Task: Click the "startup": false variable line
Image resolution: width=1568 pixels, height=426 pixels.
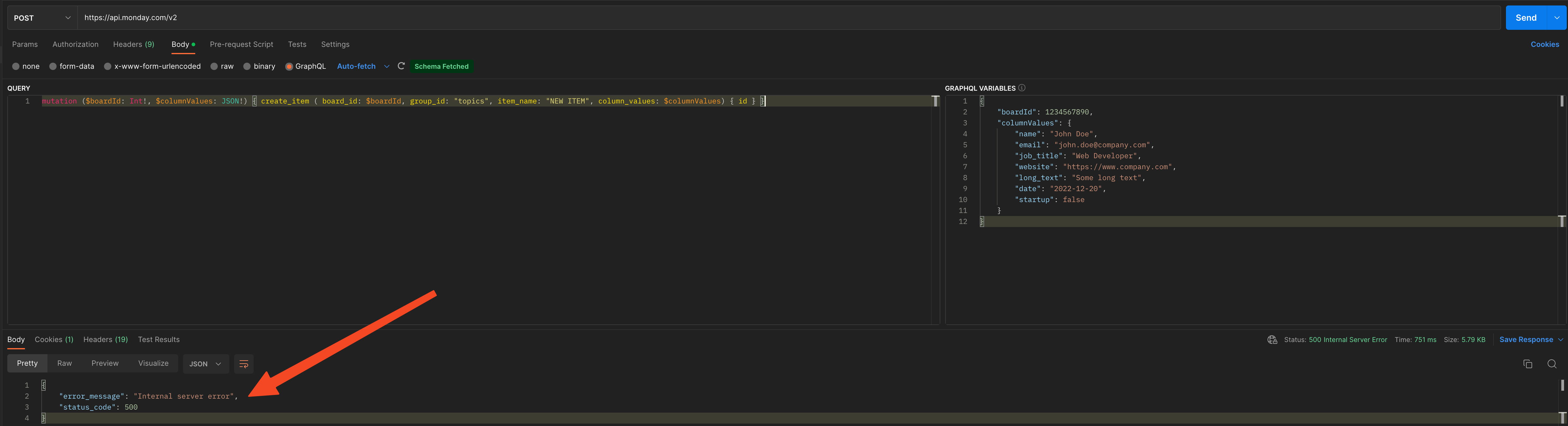Action: click(x=1049, y=200)
